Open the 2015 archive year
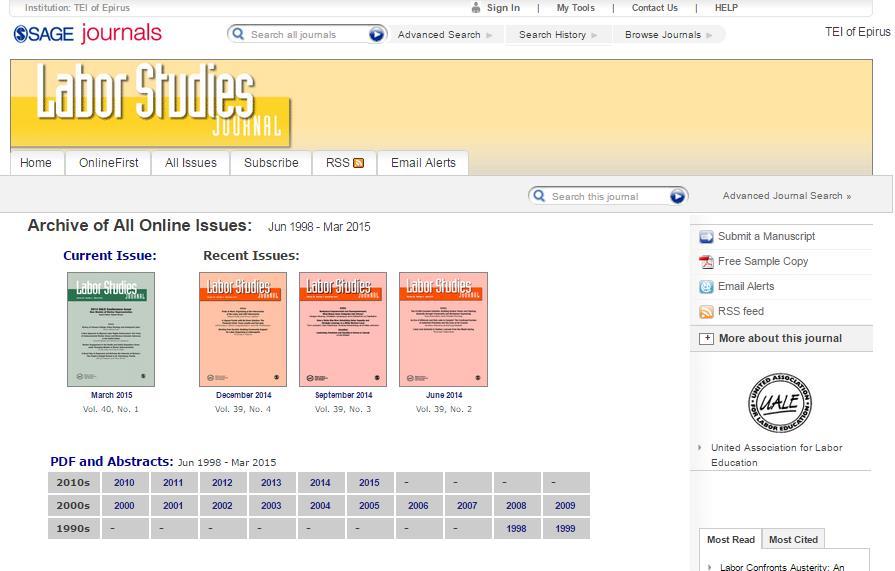Viewport: 895px width, 571px height. click(369, 482)
